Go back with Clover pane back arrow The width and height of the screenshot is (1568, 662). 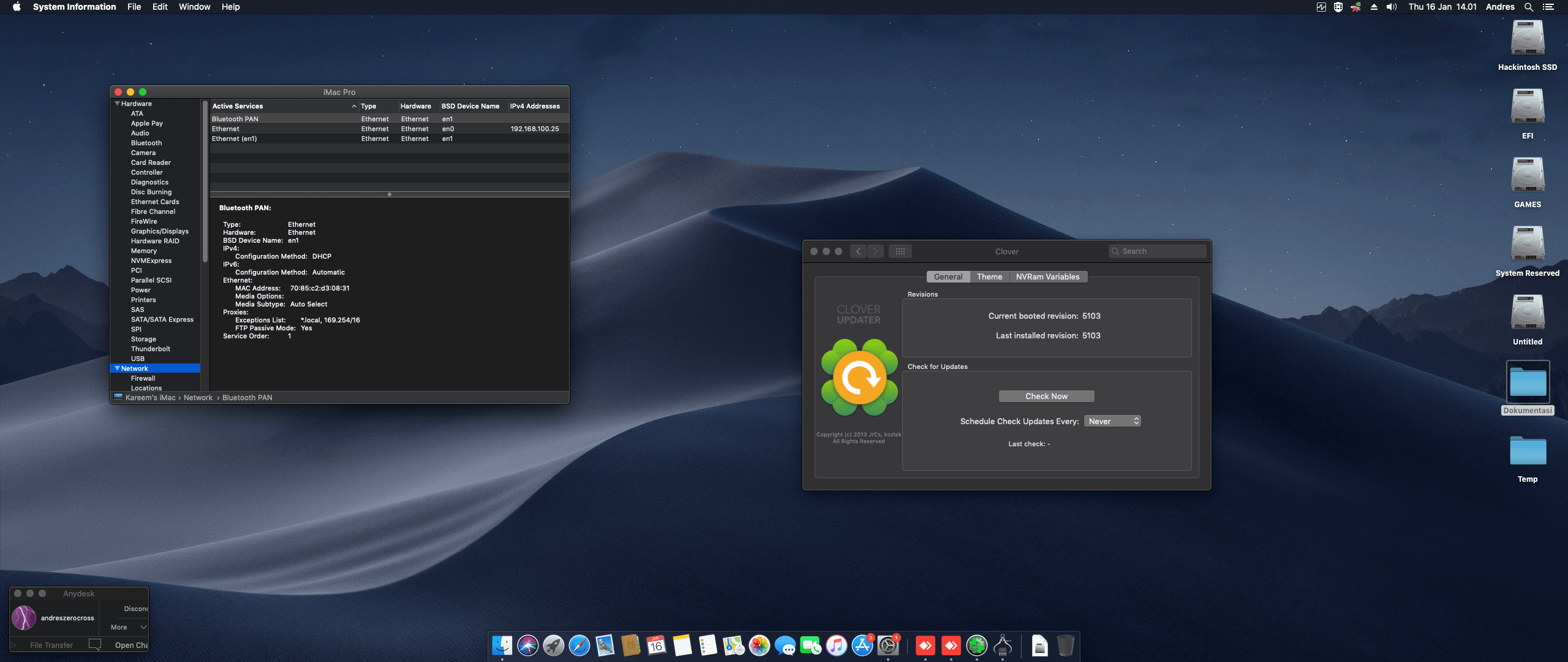(858, 251)
